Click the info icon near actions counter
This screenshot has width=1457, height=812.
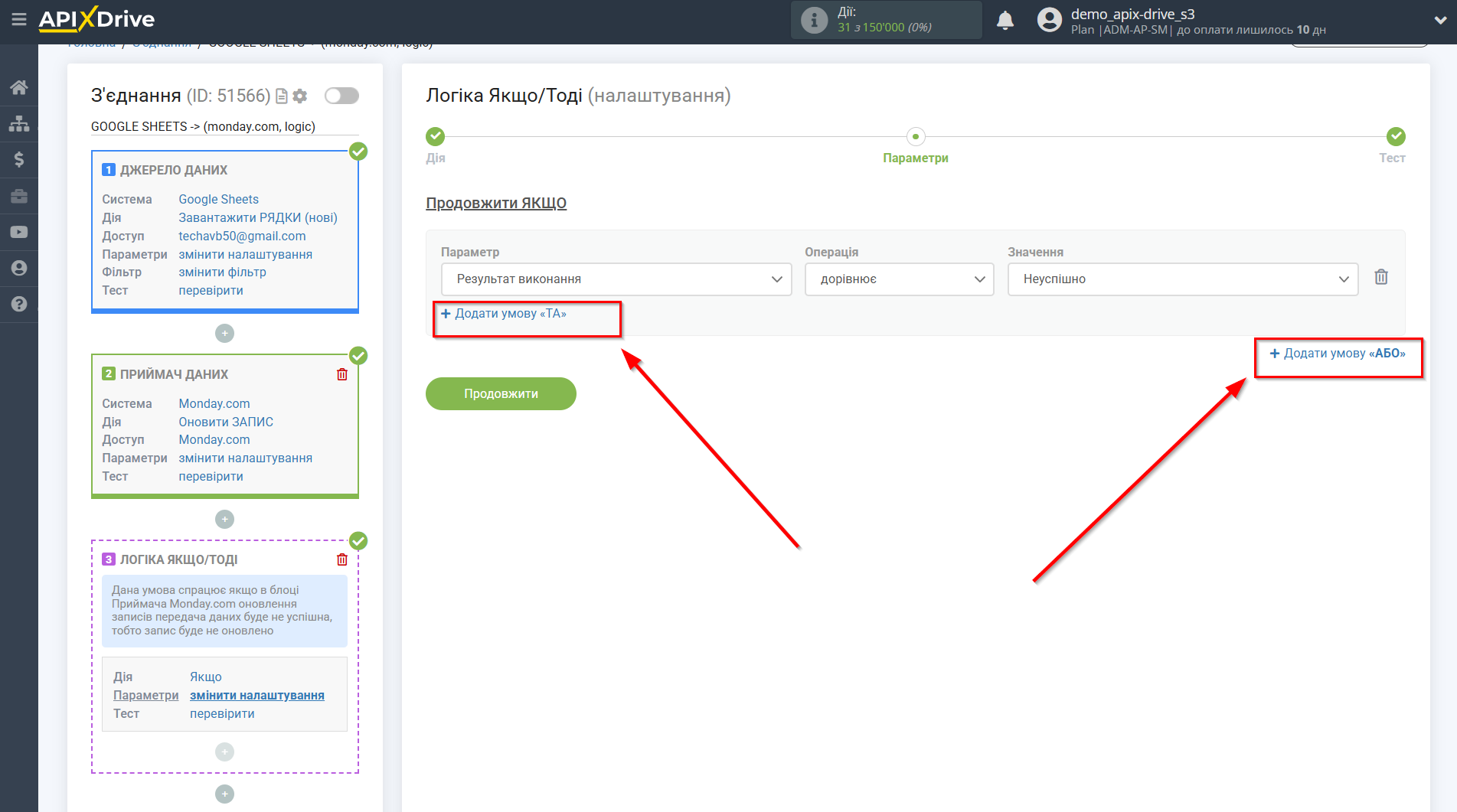point(815,20)
